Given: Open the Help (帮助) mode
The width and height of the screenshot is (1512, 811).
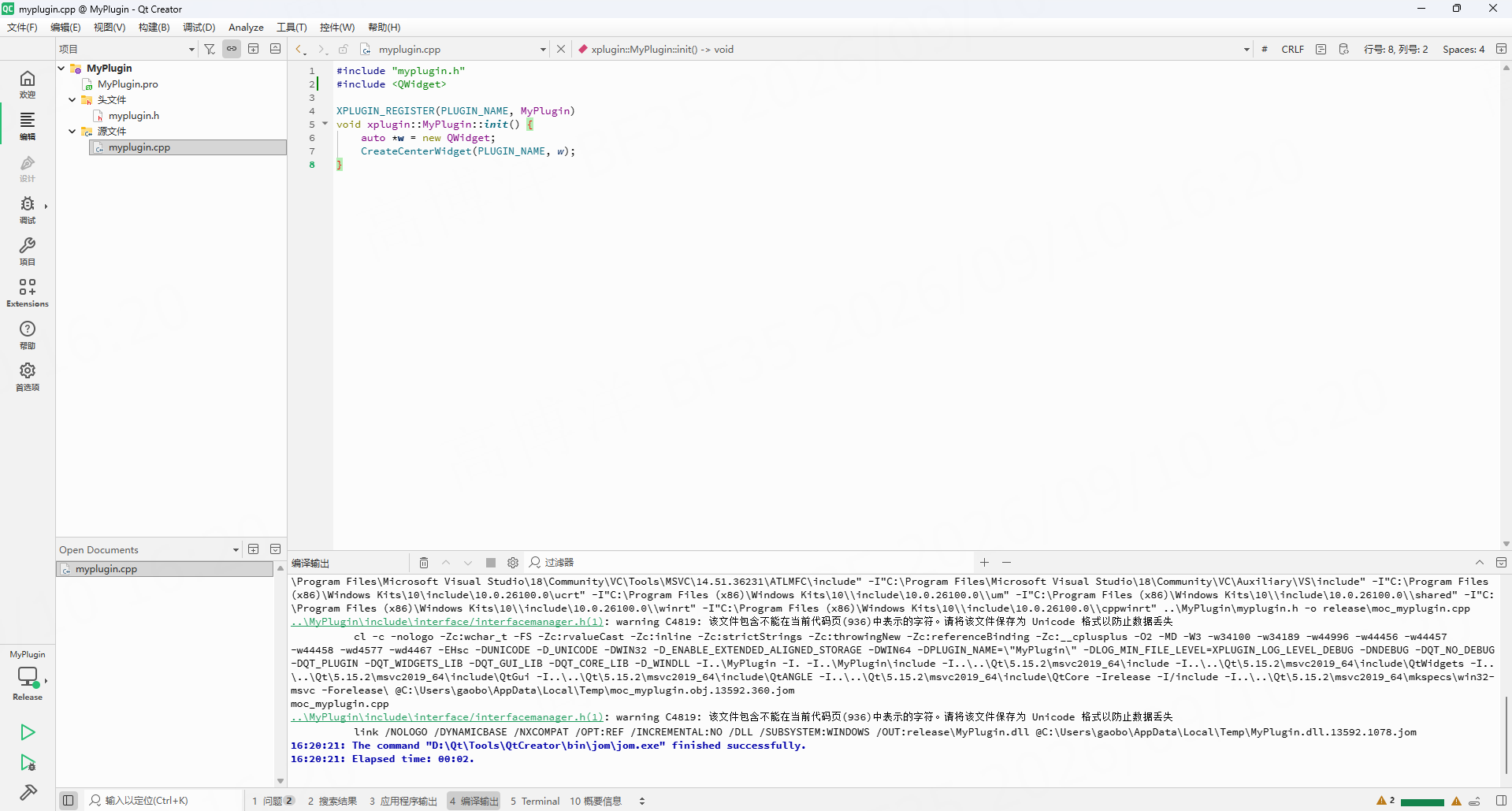Looking at the screenshot, I should click(x=28, y=334).
